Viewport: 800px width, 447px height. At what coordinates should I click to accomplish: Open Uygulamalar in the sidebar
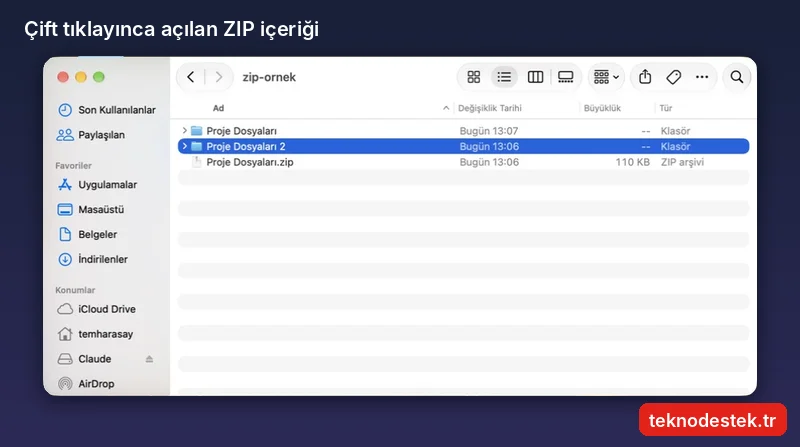(x=108, y=185)
